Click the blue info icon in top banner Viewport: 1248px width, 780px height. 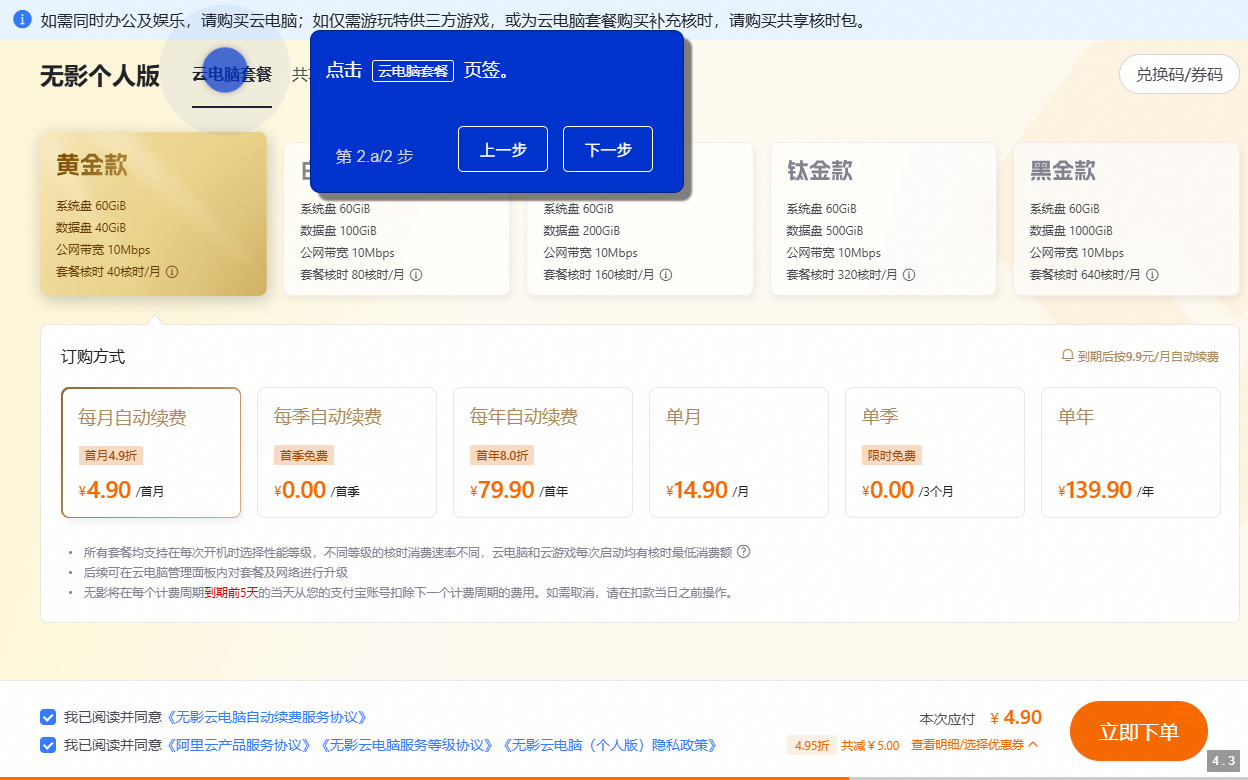point(21,19)
